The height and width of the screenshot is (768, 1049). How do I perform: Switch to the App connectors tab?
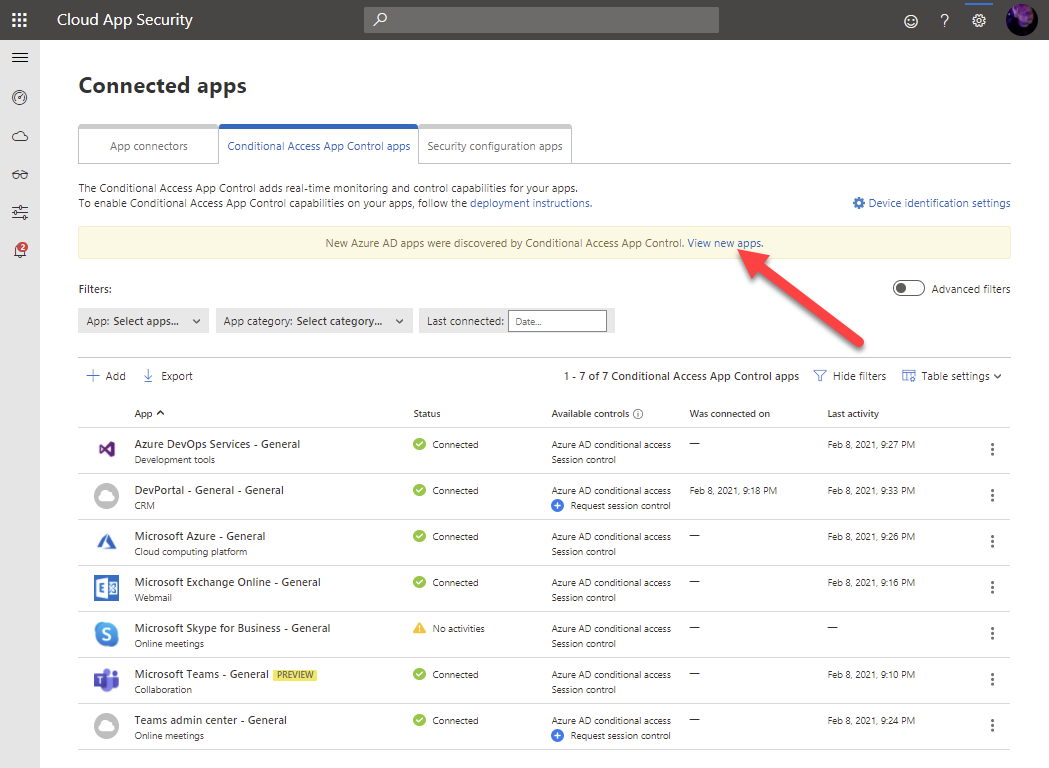[147, 145]
